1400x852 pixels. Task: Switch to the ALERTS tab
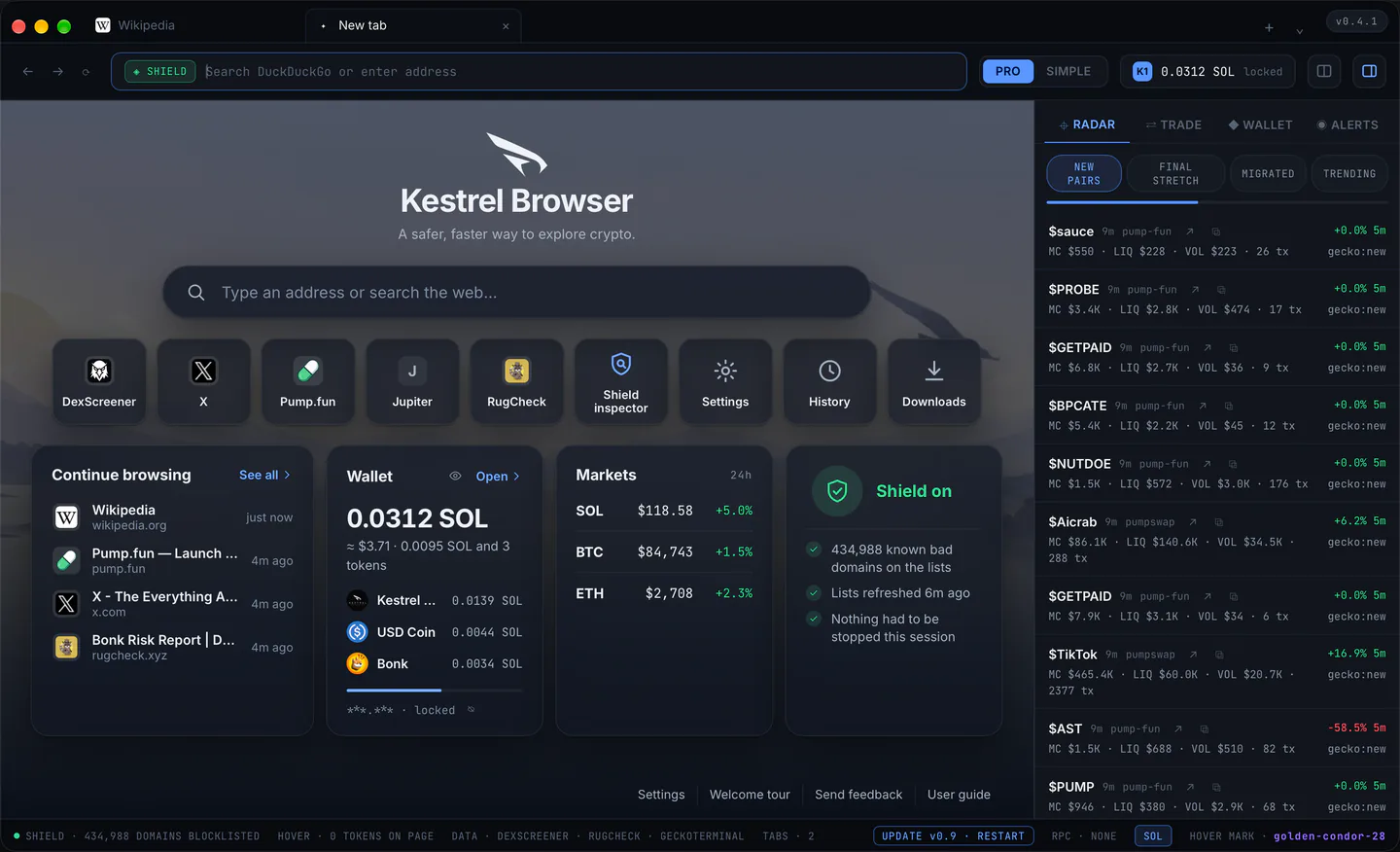point(1347,124)
